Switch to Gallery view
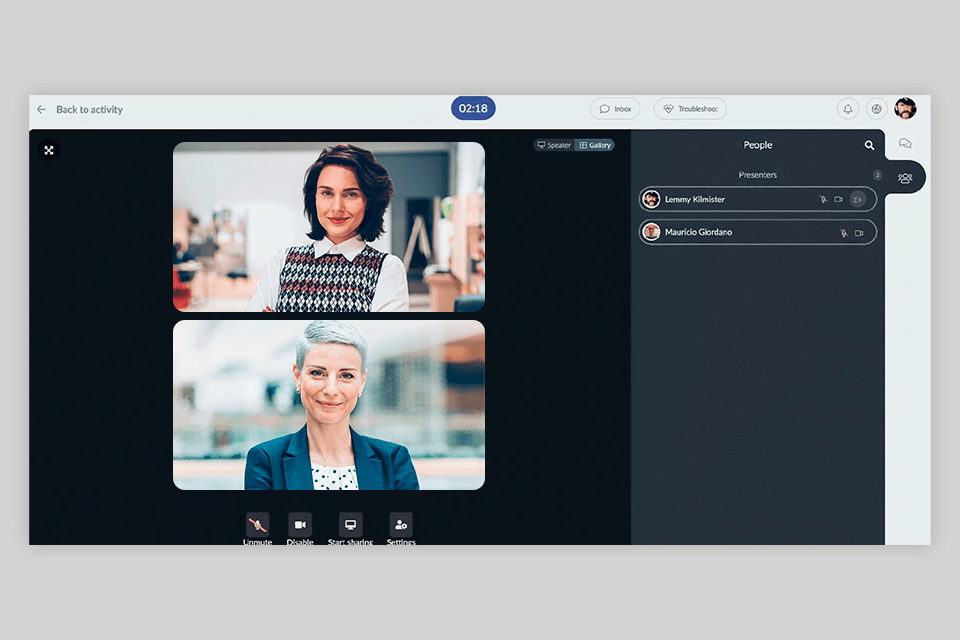Screen dimensions: 960x640 point(595,145)
